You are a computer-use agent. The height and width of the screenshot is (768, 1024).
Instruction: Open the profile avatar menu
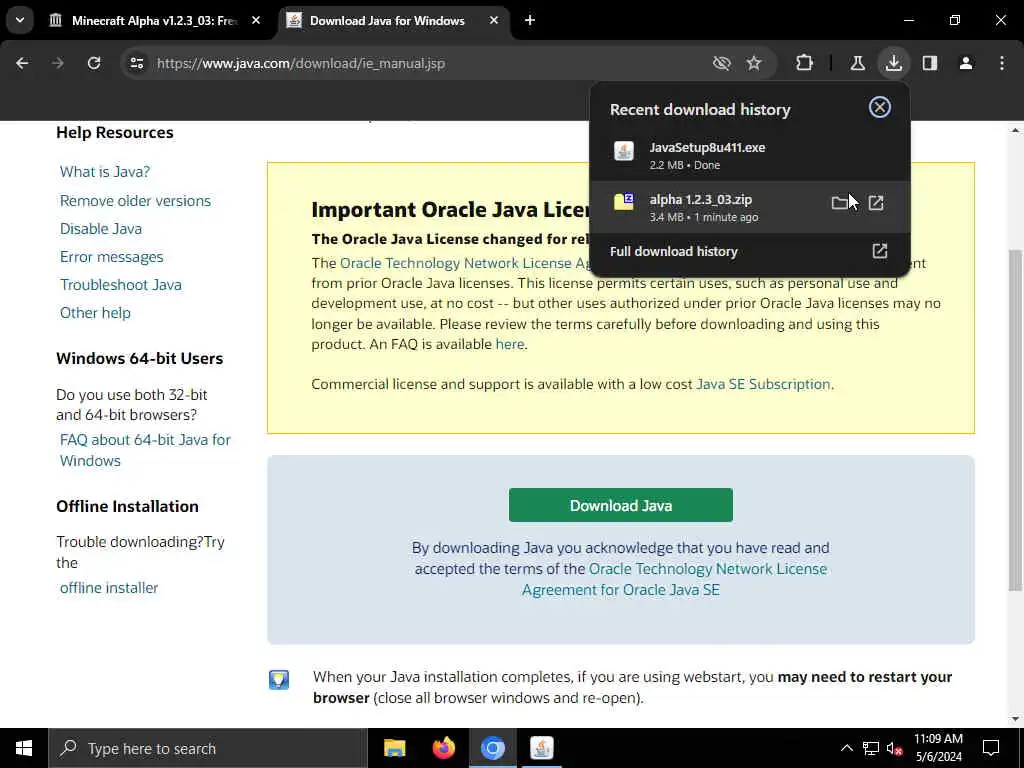point(966,63)
